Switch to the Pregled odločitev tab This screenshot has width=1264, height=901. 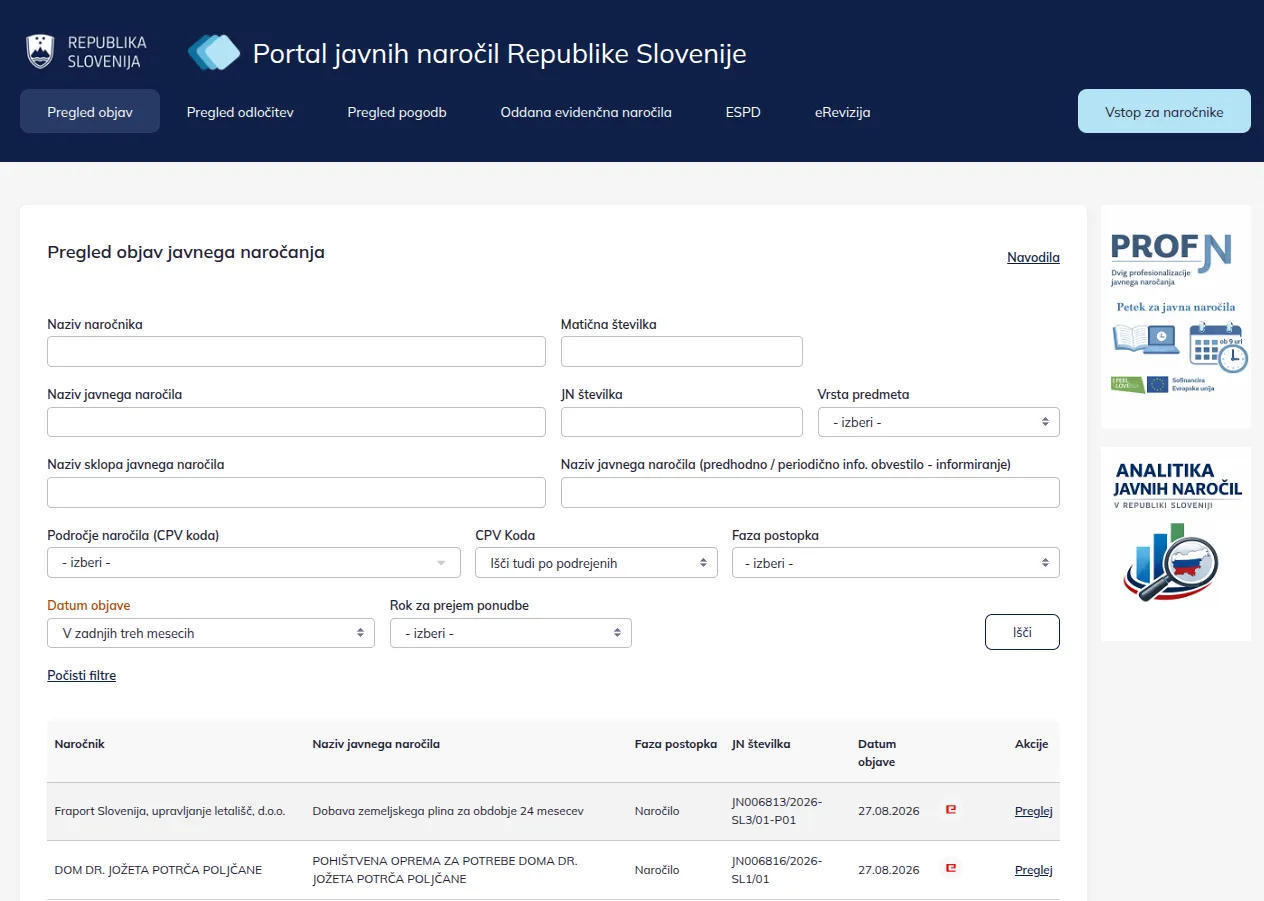coord(240,112)
